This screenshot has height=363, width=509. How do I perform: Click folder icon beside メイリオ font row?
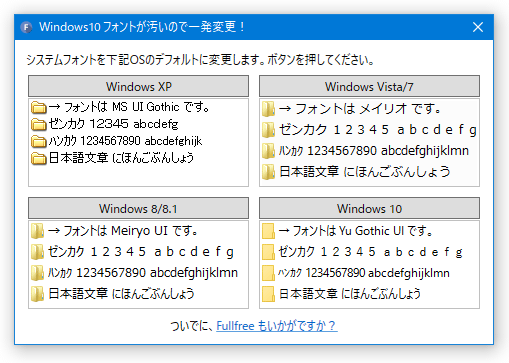[268, 109]
